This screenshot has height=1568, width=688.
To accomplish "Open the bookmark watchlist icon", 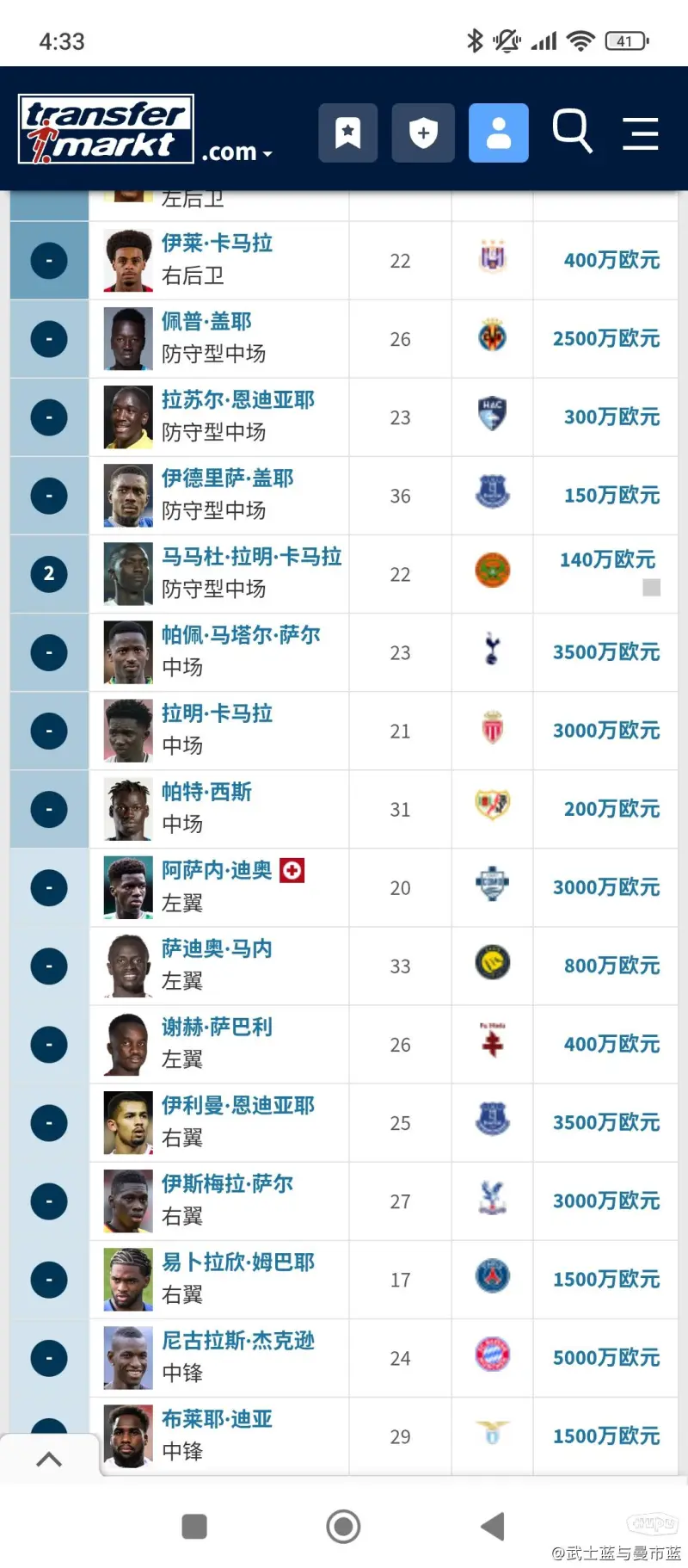I will (x=347, y=133).
